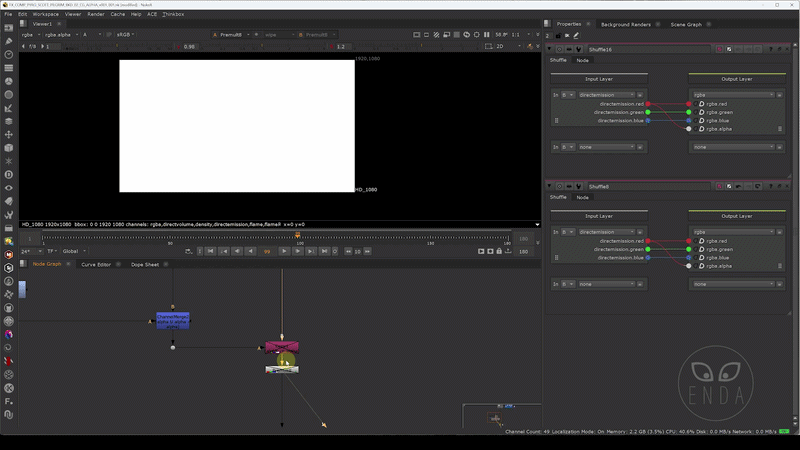Click the play backward button
The image size is (800, 450).
(250, 251)
